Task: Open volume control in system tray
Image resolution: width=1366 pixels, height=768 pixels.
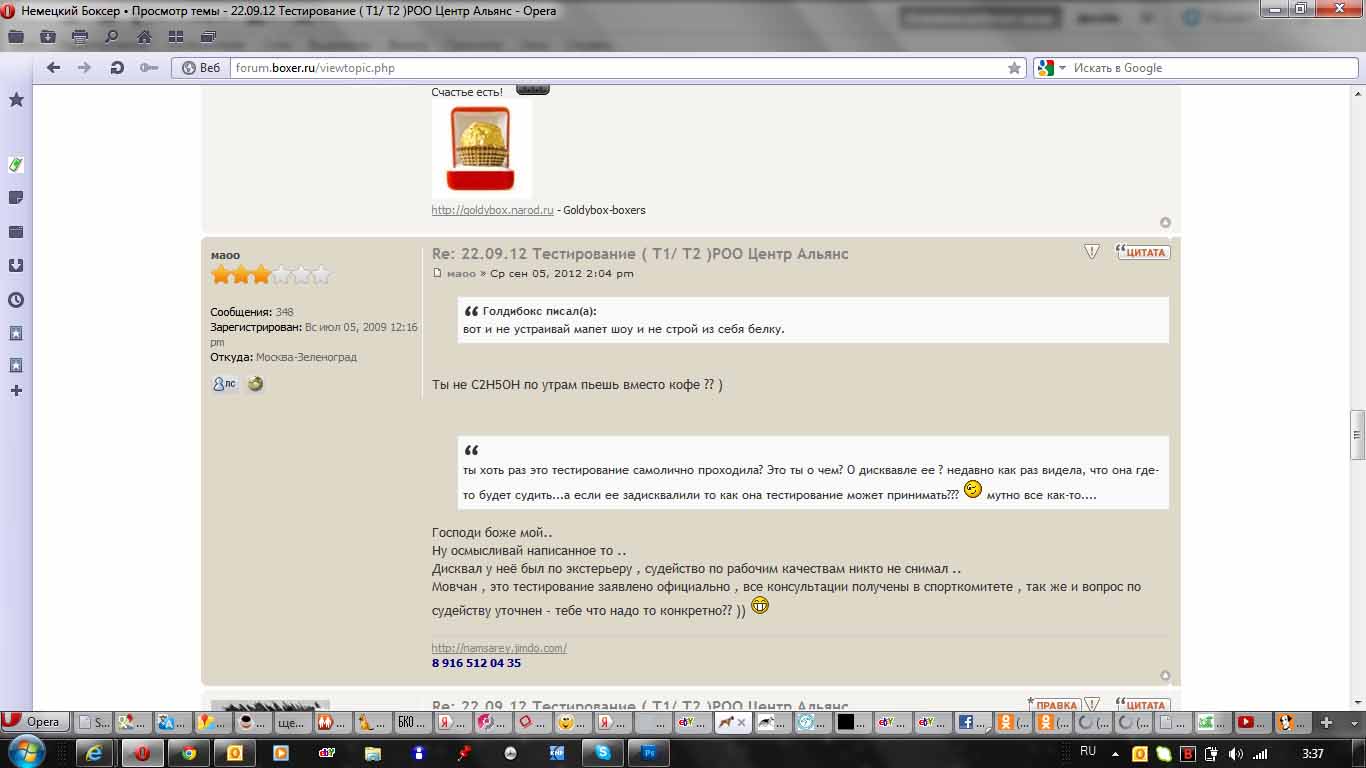Action: pos(1236,754)
